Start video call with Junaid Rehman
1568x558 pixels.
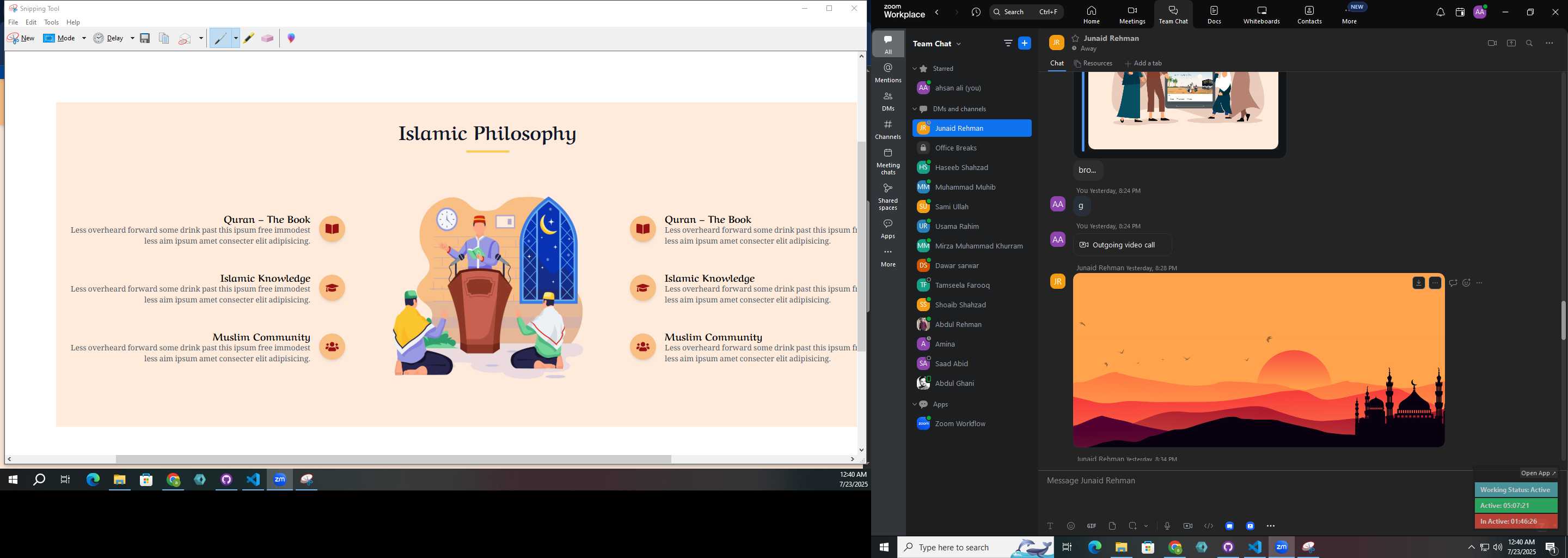click(1492, 43)
